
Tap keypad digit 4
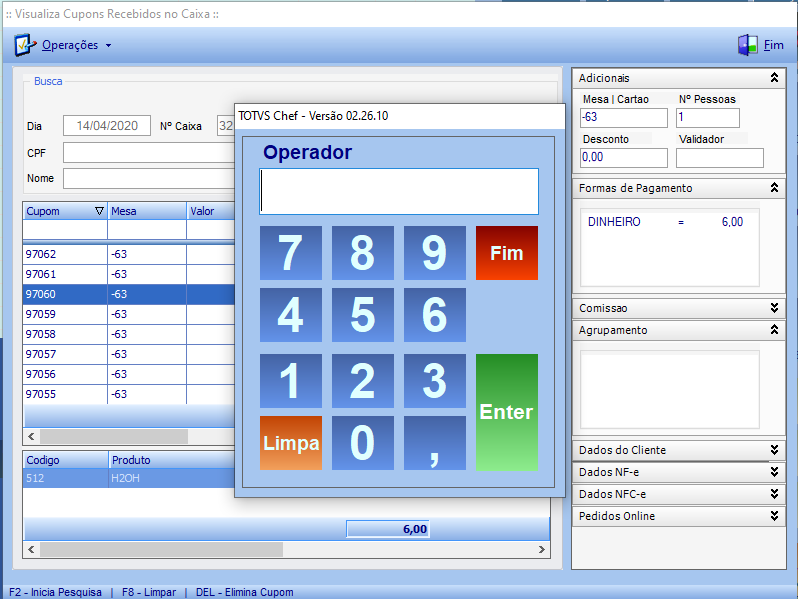pyautogui.click(x=291, y=315)
